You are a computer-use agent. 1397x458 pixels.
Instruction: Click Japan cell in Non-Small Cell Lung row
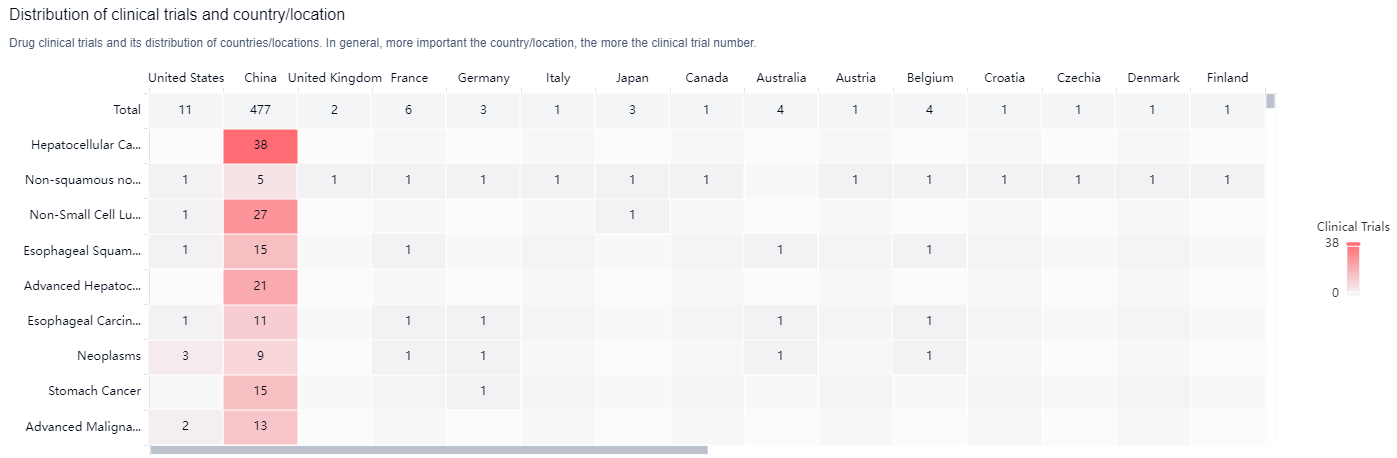click(x=632, y=215)
